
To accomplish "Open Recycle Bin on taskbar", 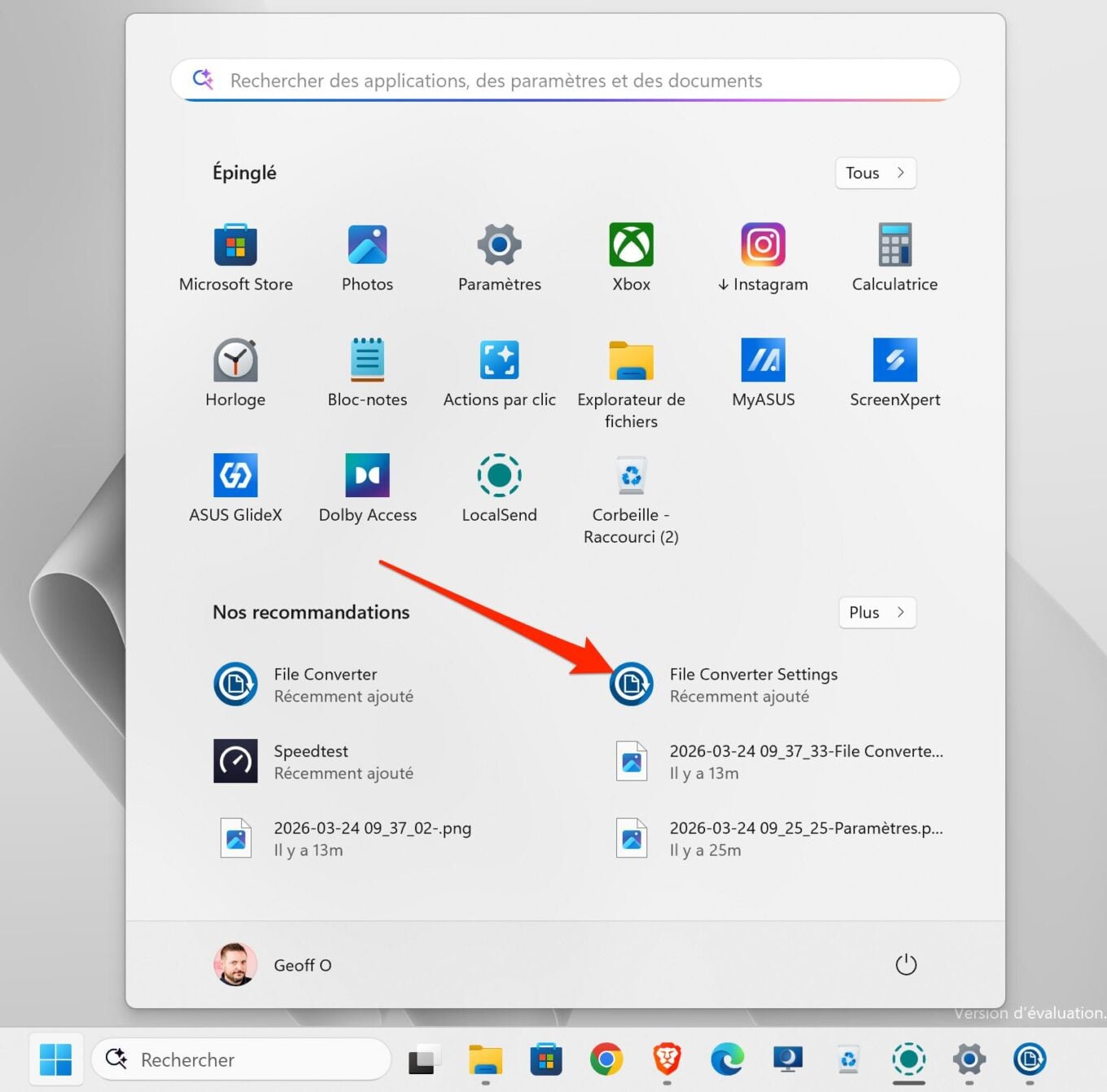I will coord(848,1059).
